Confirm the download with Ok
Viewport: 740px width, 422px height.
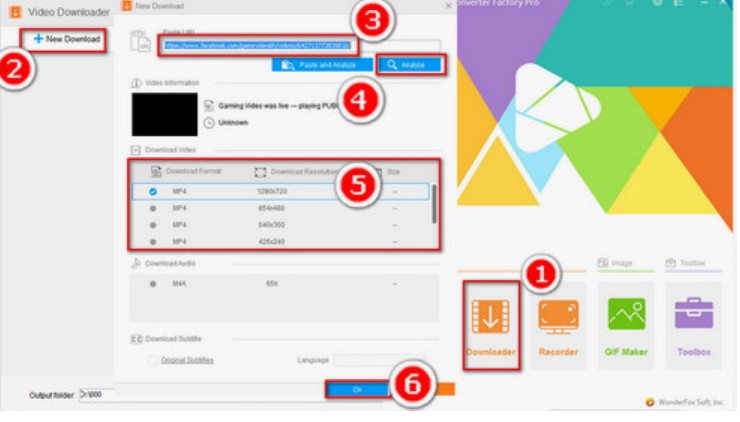(x=357, y=389)
